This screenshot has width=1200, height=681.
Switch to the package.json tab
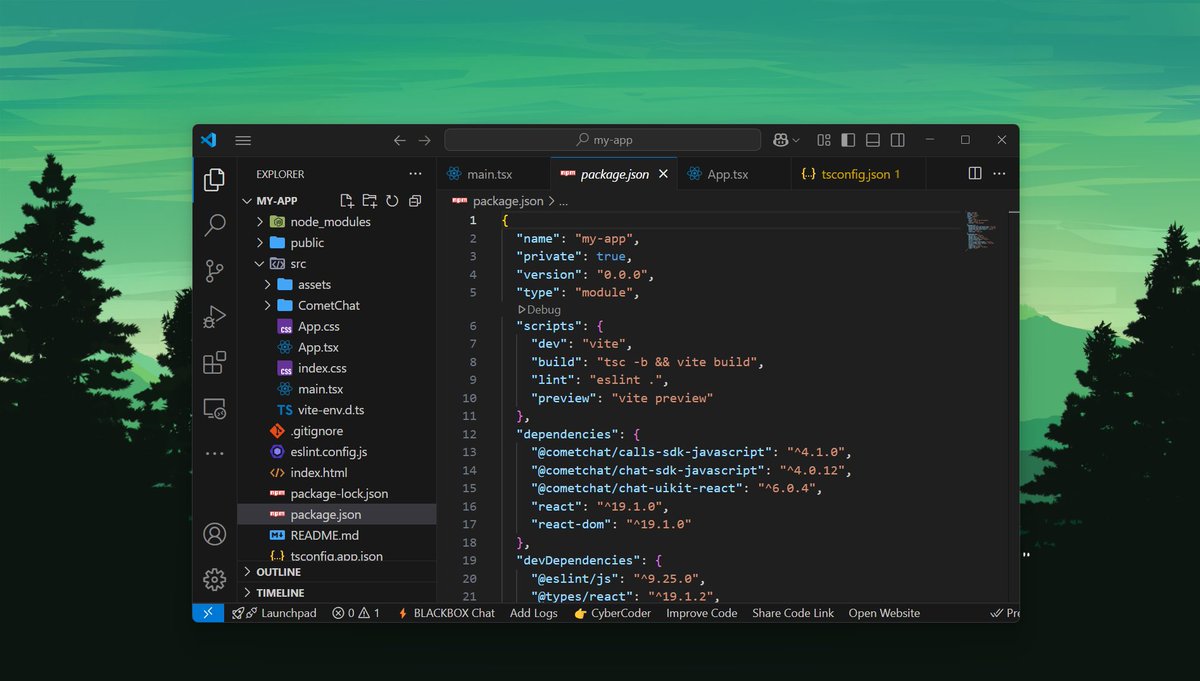tap(613, 174)
